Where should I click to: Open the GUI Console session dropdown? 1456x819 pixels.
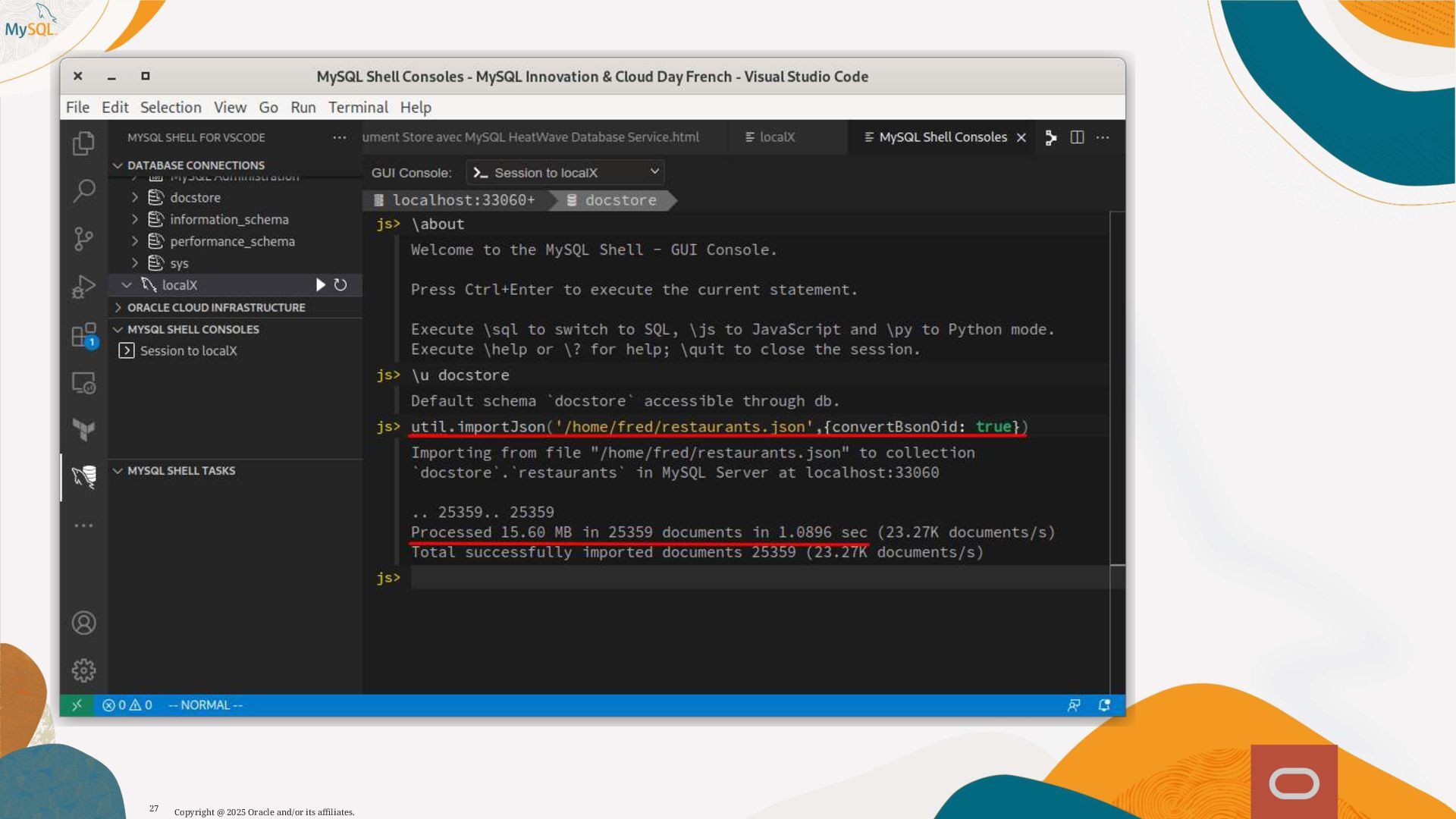565,173
